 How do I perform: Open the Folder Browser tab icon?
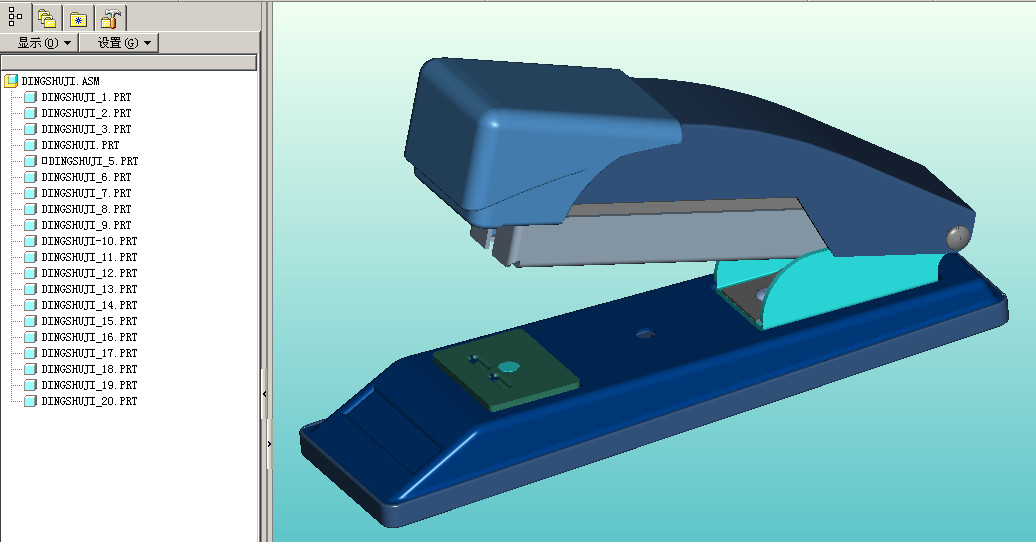coord(46,19)
